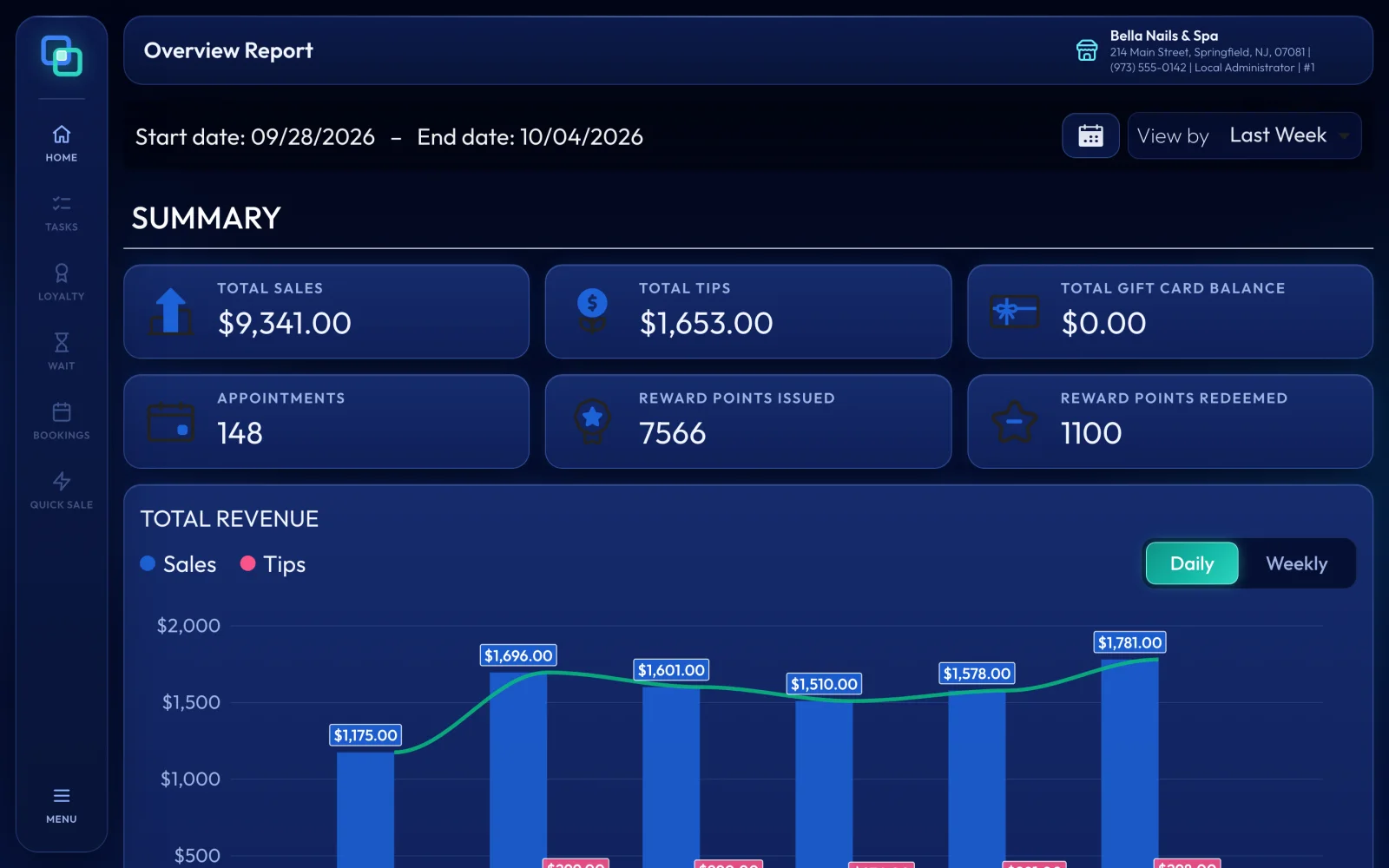
Task: Click the Start date 09/28/2026 text
Action: coord(255,137)
